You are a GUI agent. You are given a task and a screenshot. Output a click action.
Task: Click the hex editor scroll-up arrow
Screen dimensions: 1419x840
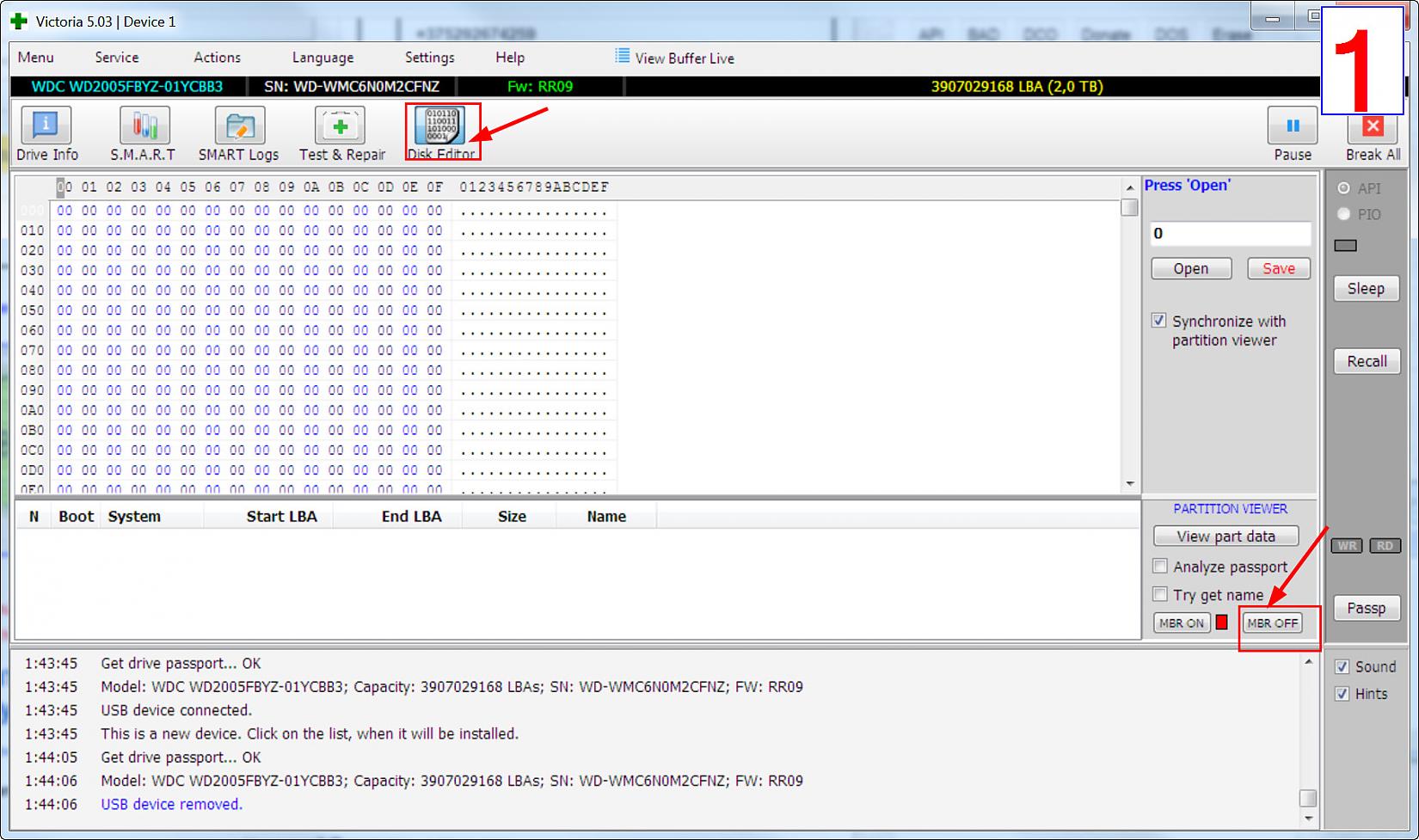pos(1130,187)
